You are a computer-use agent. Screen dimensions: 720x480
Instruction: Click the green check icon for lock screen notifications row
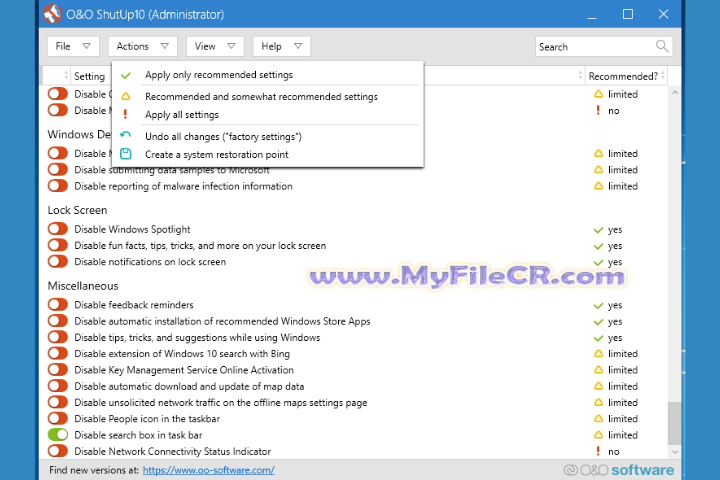pyautogui.click(x=598, y=262)
